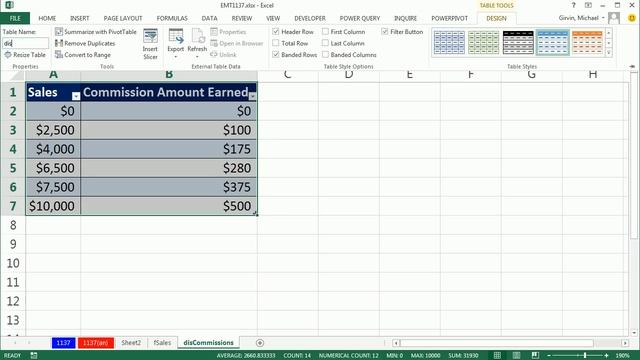Open the Export table menu

coord(176,44)
